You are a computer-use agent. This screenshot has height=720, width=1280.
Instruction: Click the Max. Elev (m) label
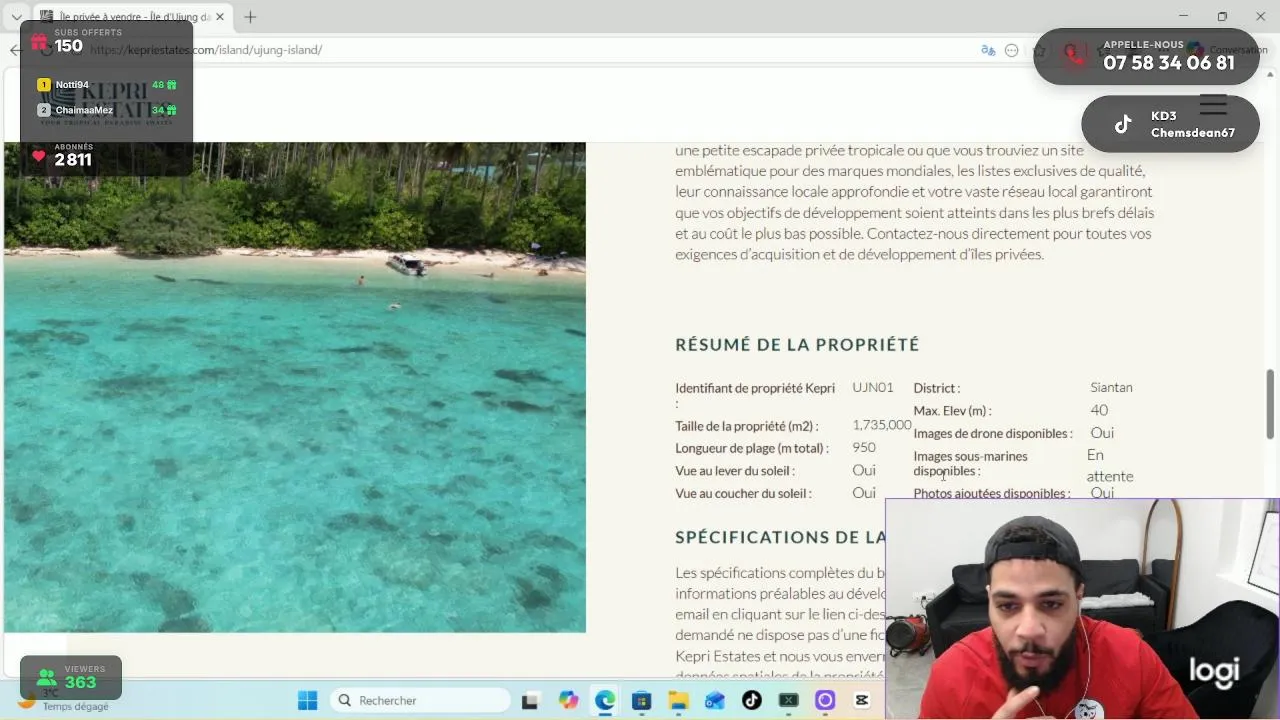click(952, 411)
